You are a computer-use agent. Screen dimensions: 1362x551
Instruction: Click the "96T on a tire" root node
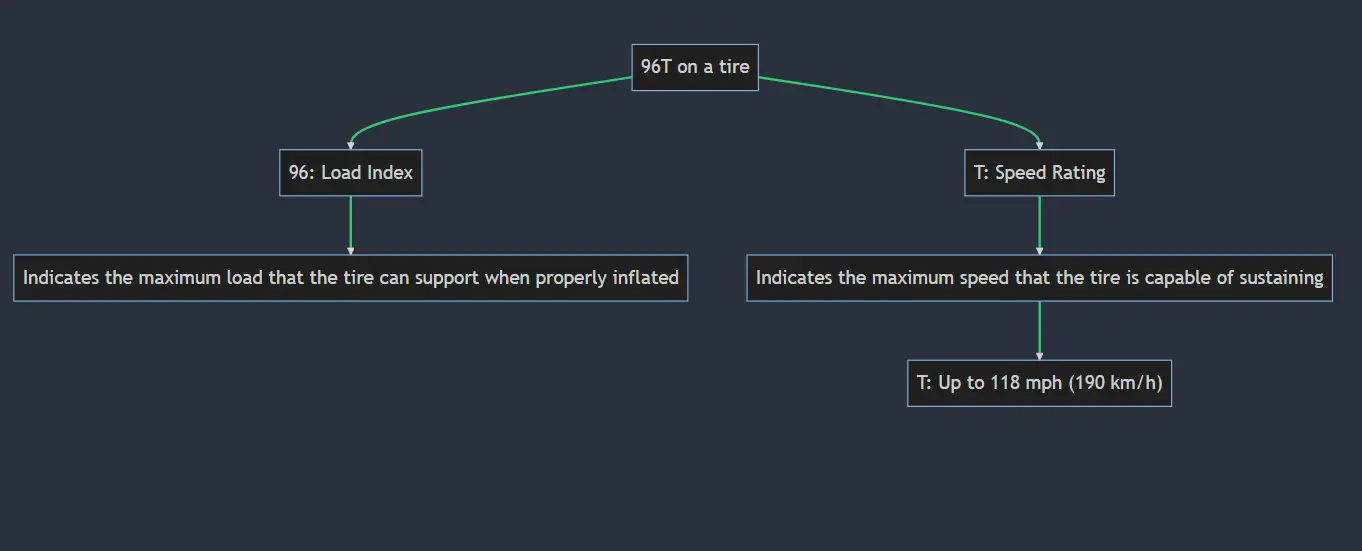click(x=695, y=67)
